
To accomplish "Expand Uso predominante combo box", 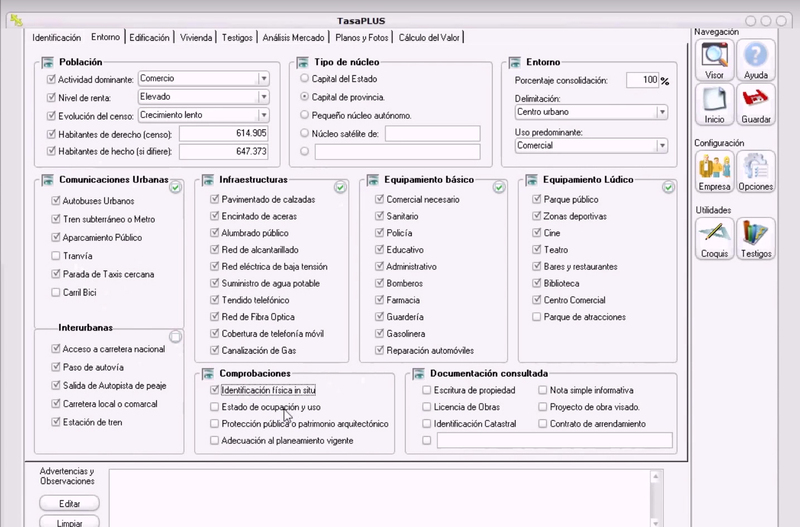I will 662,146.
